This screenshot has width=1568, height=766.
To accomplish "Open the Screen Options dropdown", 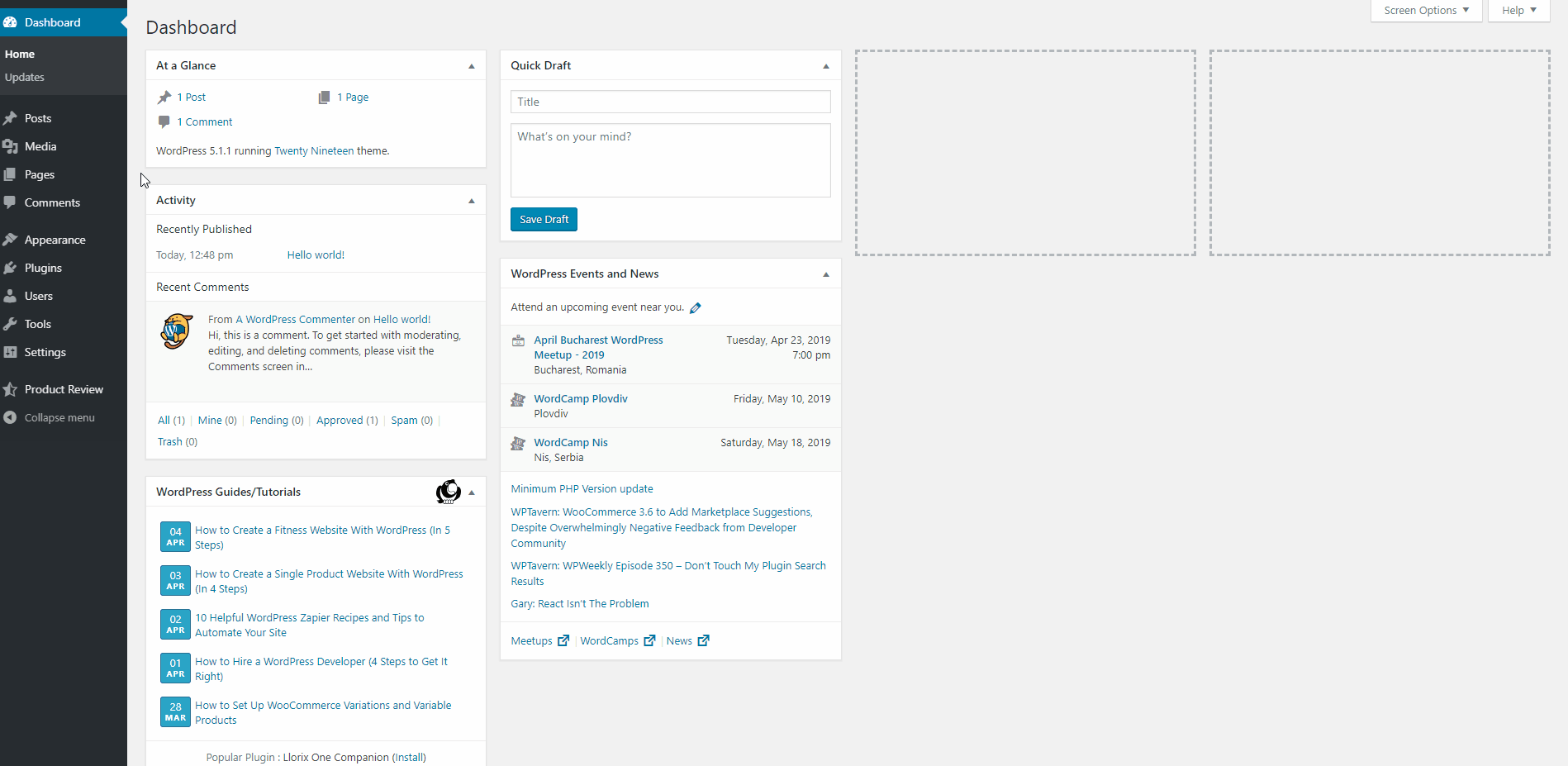I will coord(1426,11).
